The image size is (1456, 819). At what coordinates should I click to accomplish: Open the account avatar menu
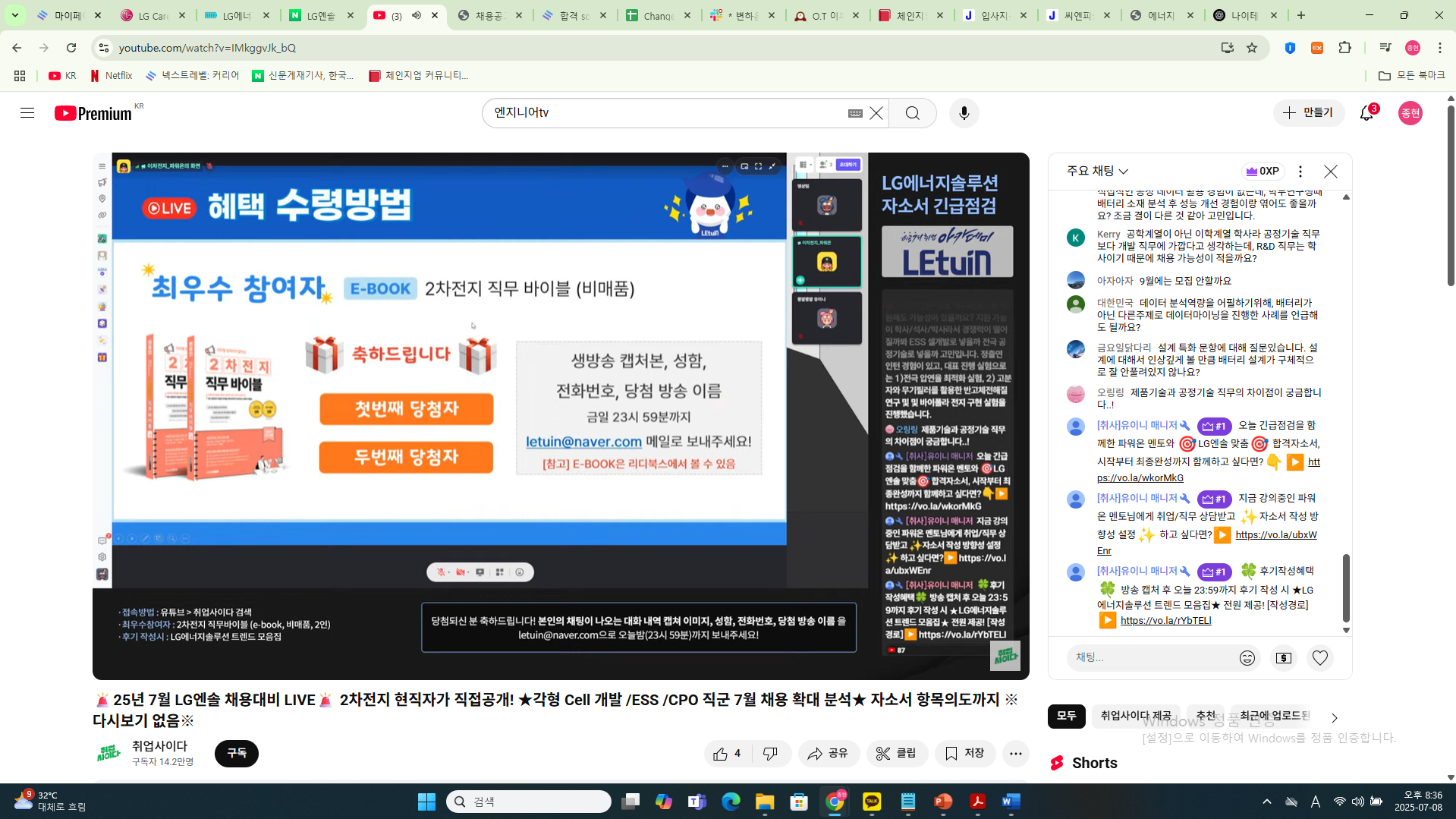pos(1410,113)
